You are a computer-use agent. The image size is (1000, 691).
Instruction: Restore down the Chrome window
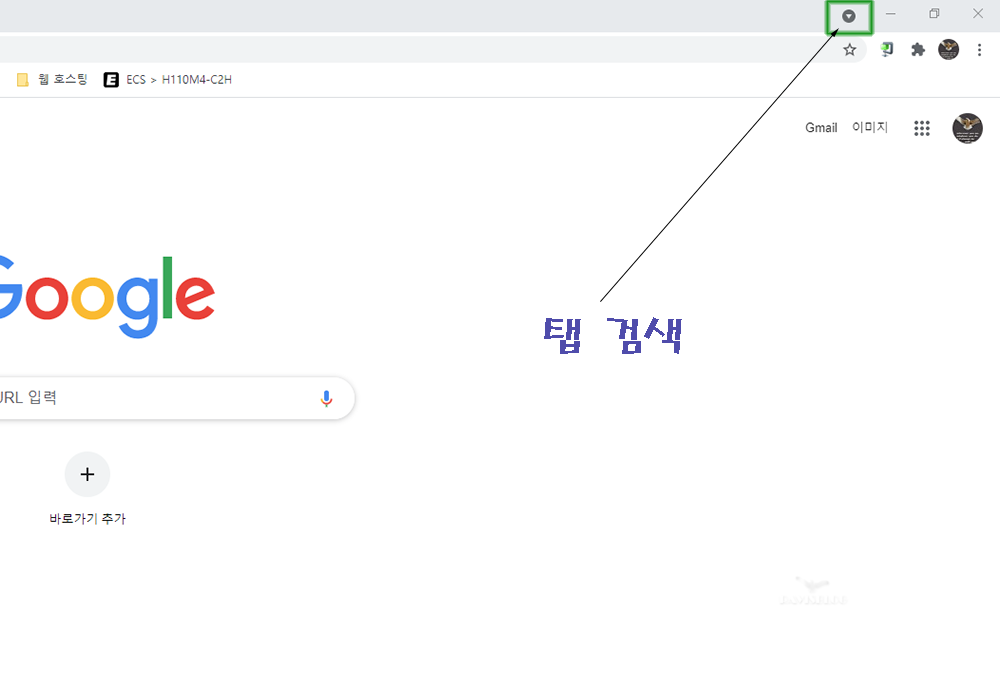click(934, 13)
